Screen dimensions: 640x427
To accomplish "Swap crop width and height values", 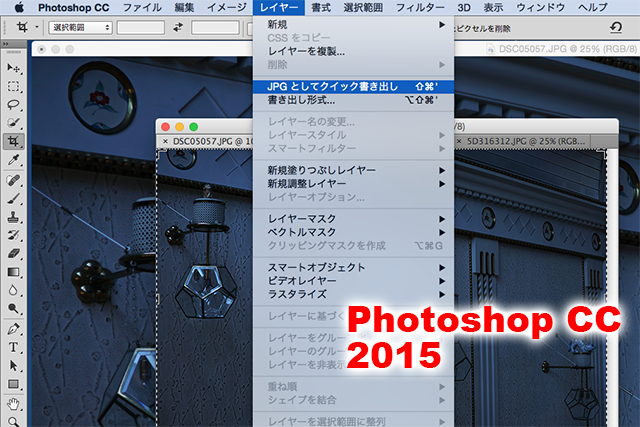I will (x=178, y=28).
